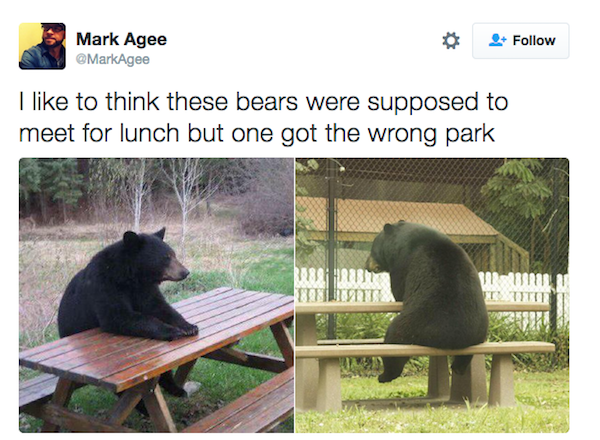Open the right photo with the concrete bench
600x440 pixels.
tap(432, 295)
